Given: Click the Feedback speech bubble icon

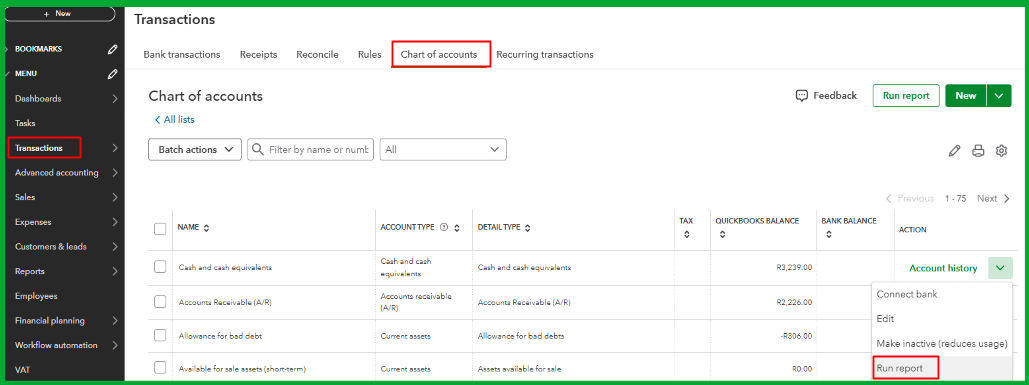Looking at the screenshot, I should pos(801,96).
